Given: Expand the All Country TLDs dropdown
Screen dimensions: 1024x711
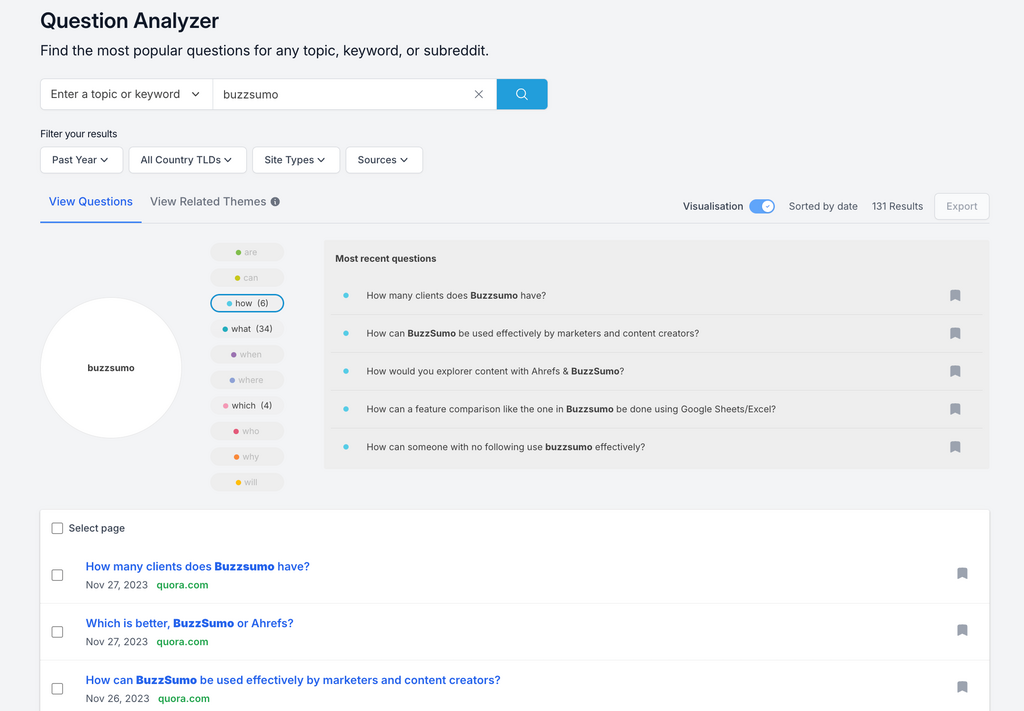Looking at the screenshot, I should (x=186, y=160).
